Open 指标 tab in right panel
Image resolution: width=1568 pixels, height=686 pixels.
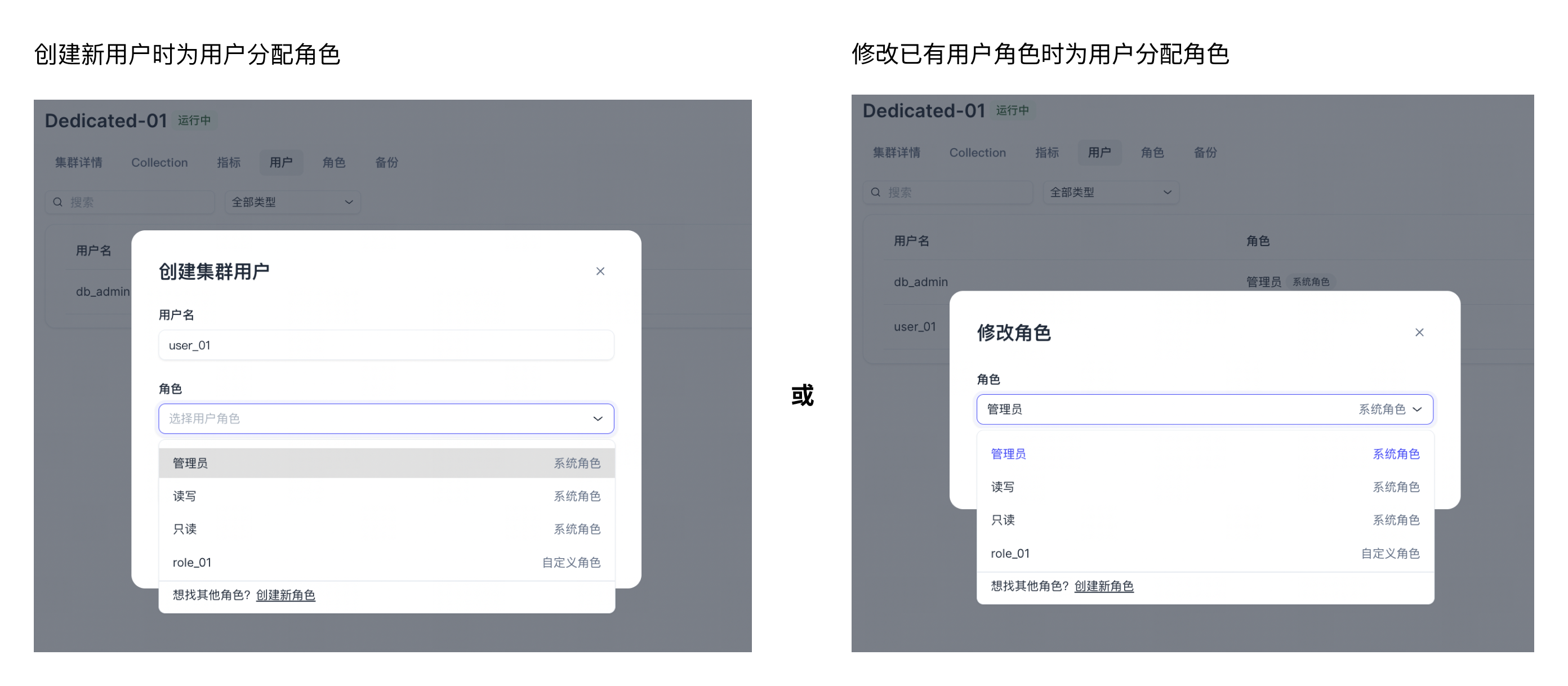coord(1047,153)
